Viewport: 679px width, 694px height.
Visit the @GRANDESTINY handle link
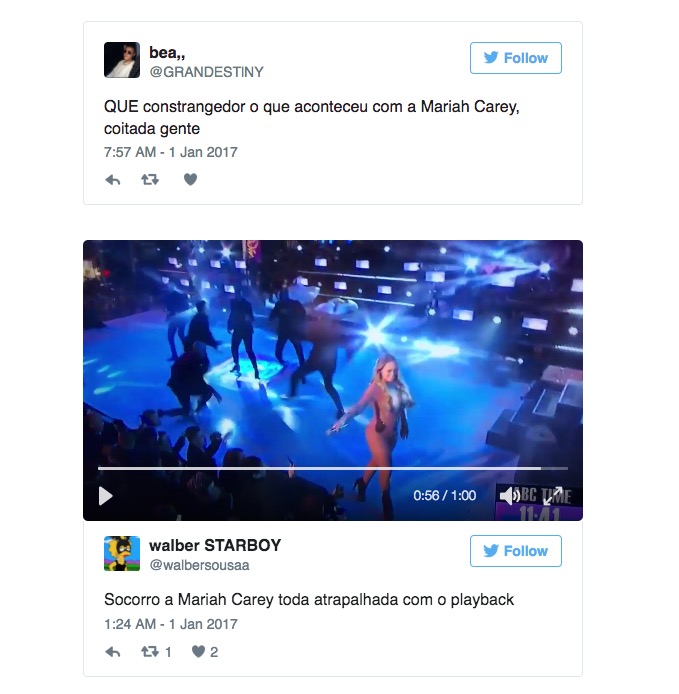206,72
